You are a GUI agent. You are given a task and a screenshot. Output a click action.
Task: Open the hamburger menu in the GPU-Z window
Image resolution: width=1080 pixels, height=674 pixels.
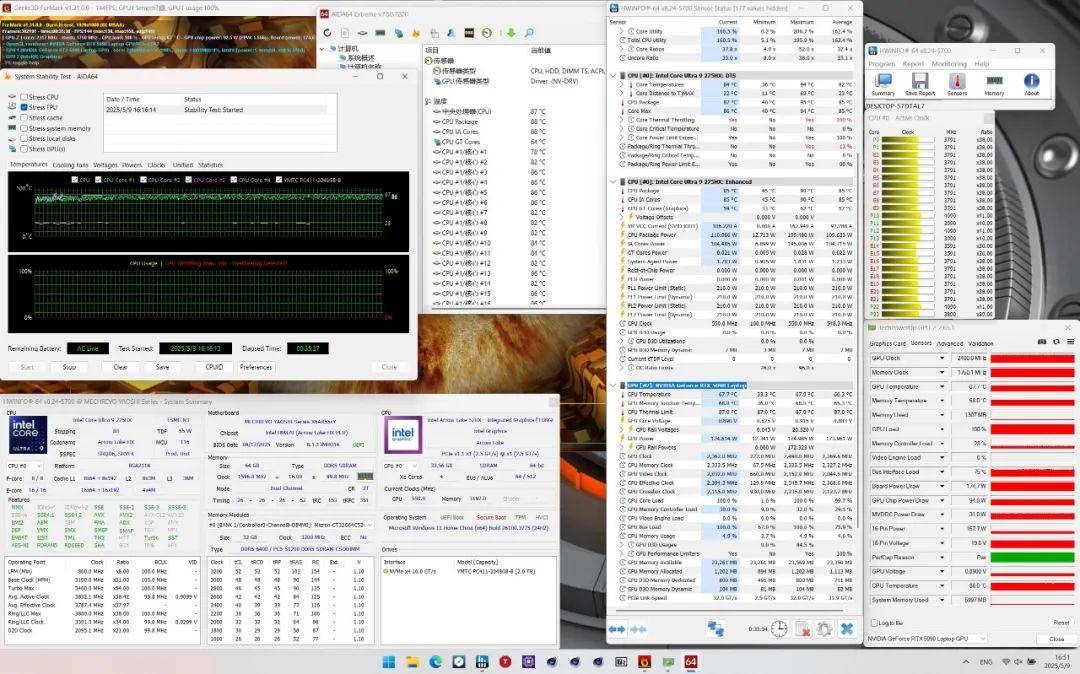[x=1070, y=341]
